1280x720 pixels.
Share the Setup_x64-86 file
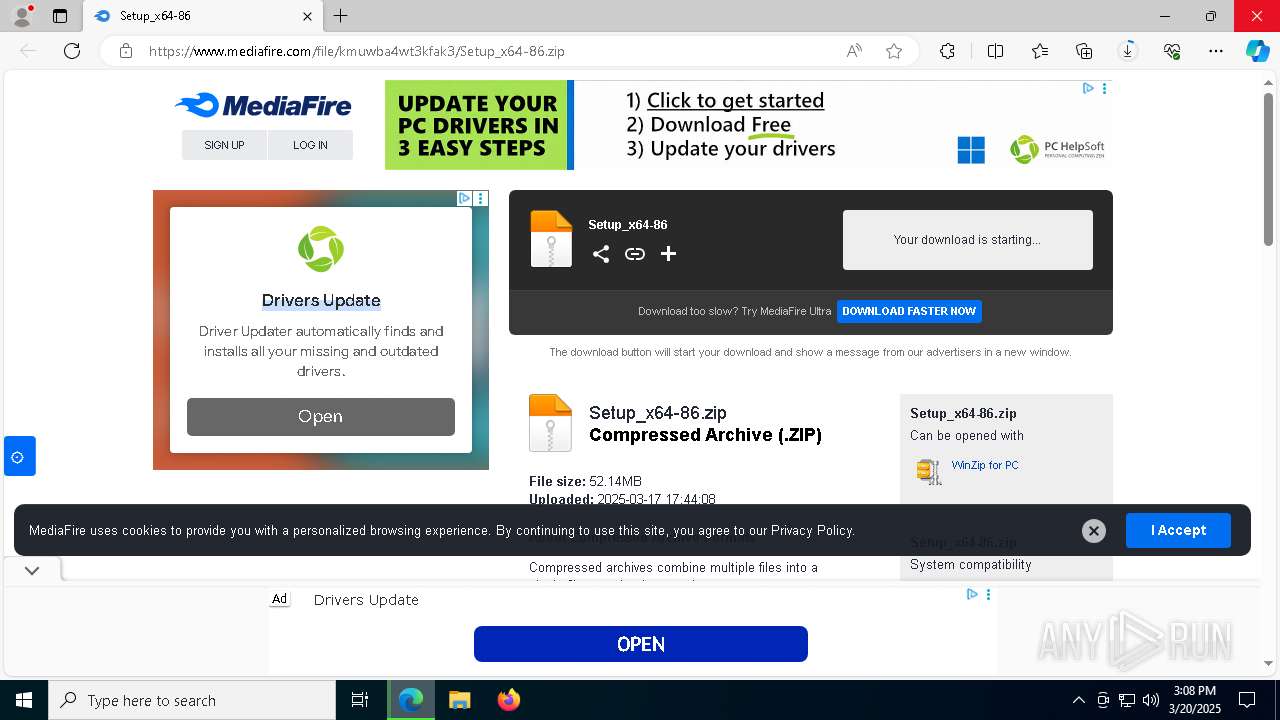point(600,254)
